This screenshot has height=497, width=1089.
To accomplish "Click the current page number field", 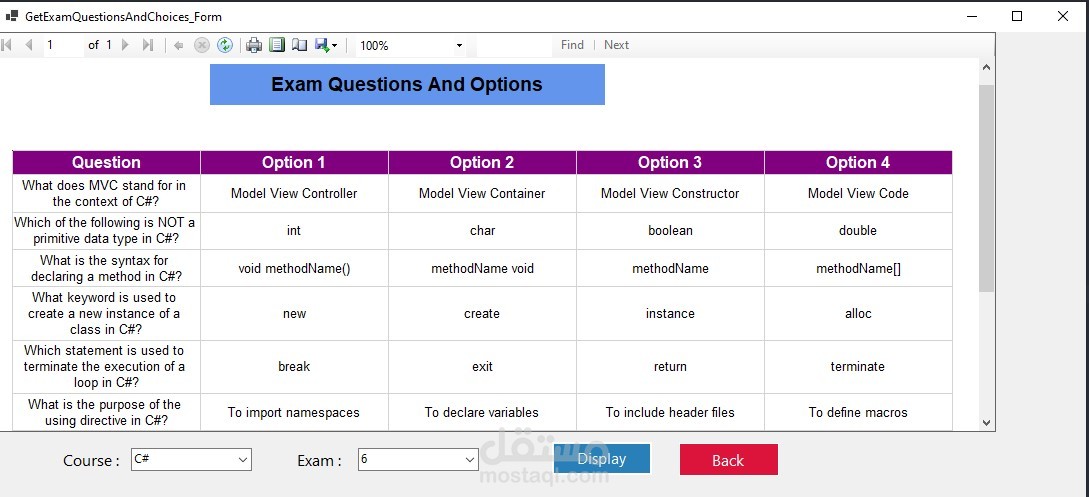I will pyautogui.click(x=63, y=45).
